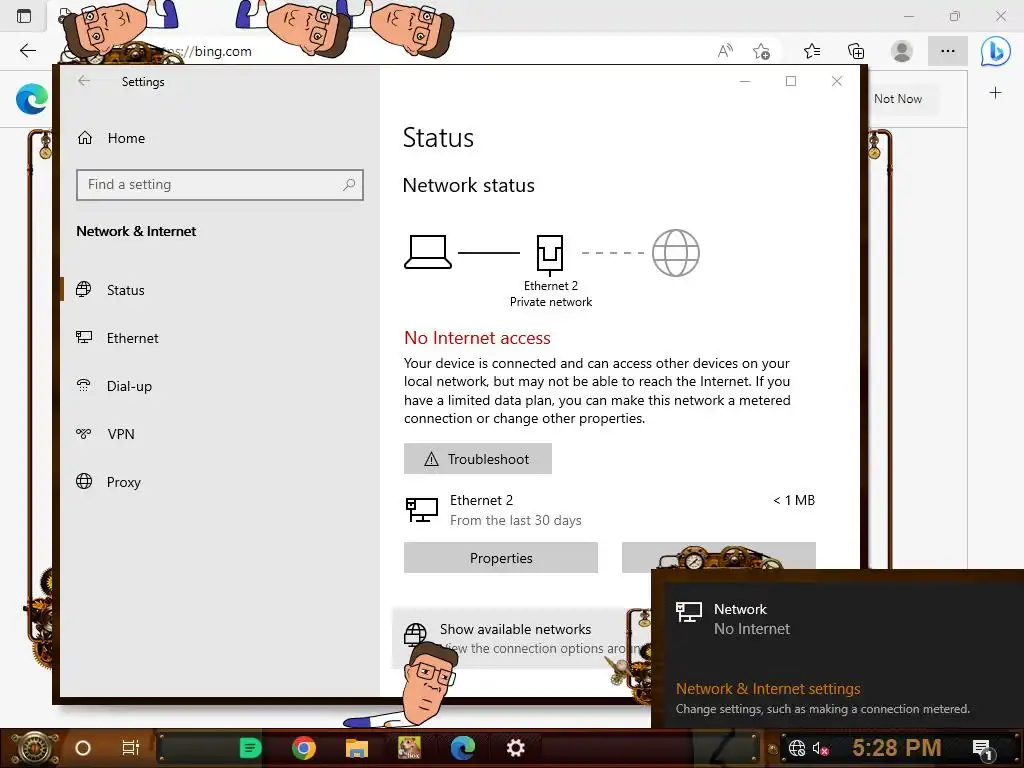Click the Edge browser back arrow
The image size is (1024, 768).
(x=27, y=51)
